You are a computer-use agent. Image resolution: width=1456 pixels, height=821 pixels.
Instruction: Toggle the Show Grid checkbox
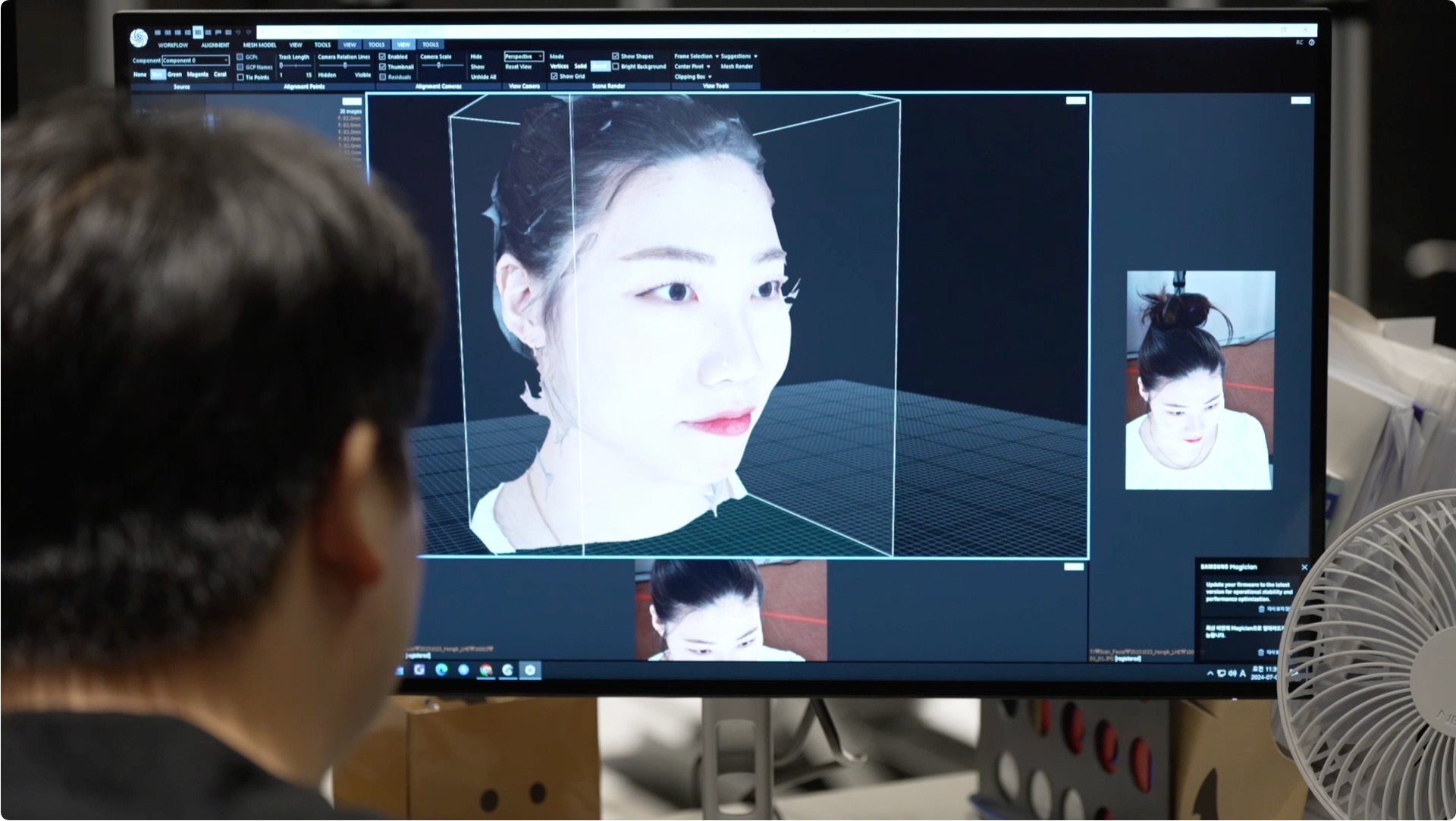[x=554, y=77]
